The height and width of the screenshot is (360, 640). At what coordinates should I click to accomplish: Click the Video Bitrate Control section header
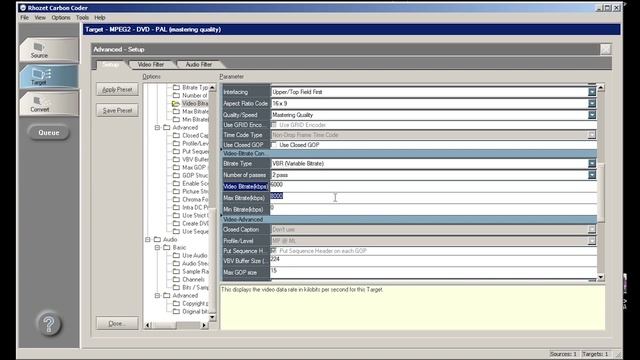point(409,153)
